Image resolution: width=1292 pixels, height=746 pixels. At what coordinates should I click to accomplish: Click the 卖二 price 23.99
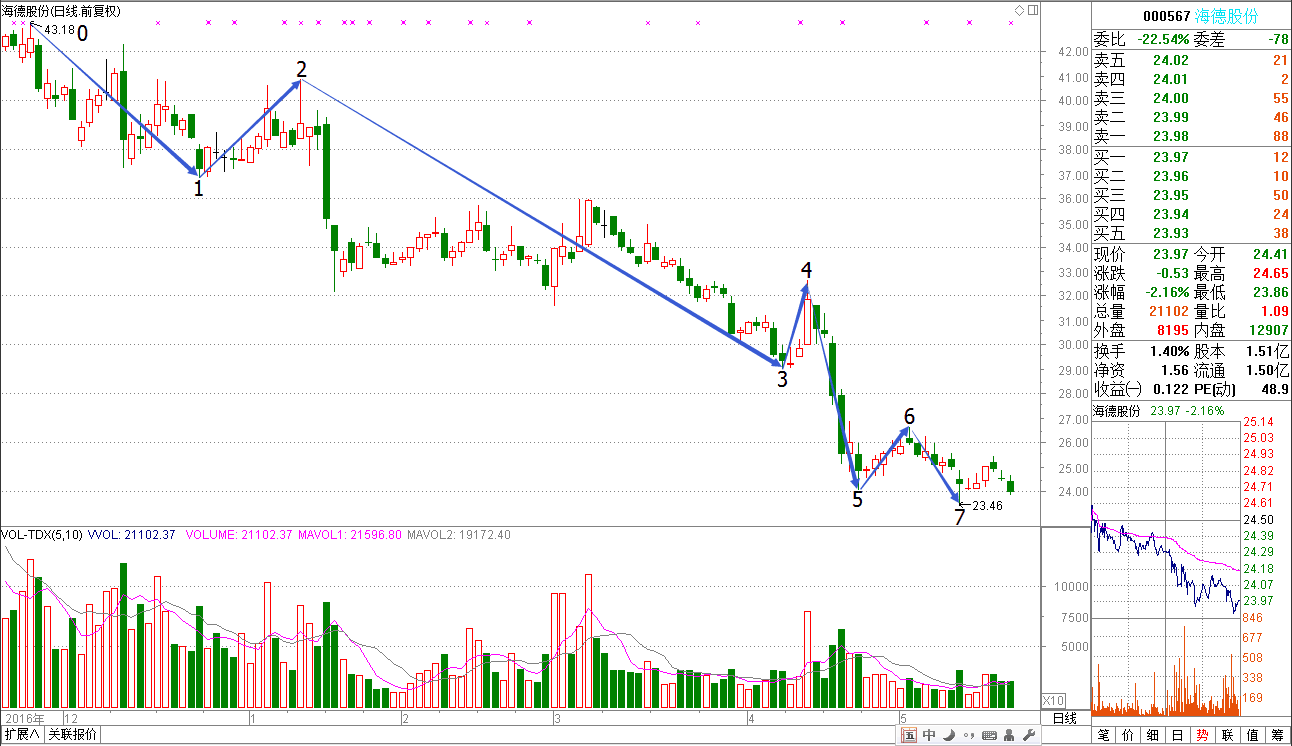pos(1170,118)
